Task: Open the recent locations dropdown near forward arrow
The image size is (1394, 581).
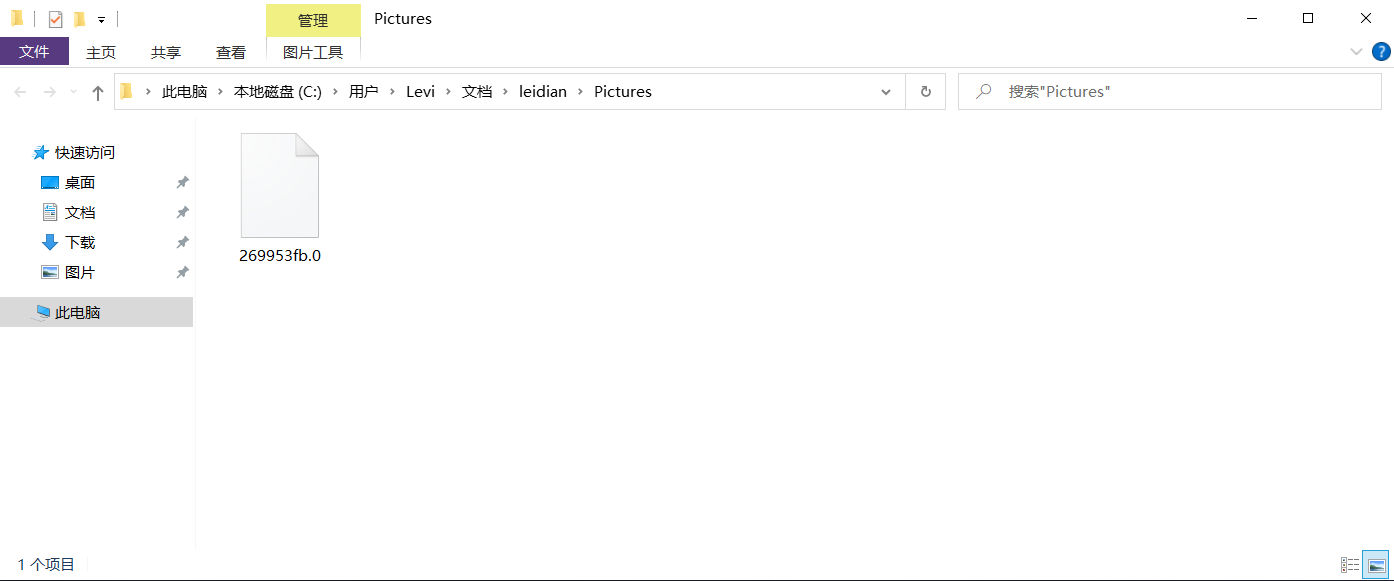Action: (73, 92)
